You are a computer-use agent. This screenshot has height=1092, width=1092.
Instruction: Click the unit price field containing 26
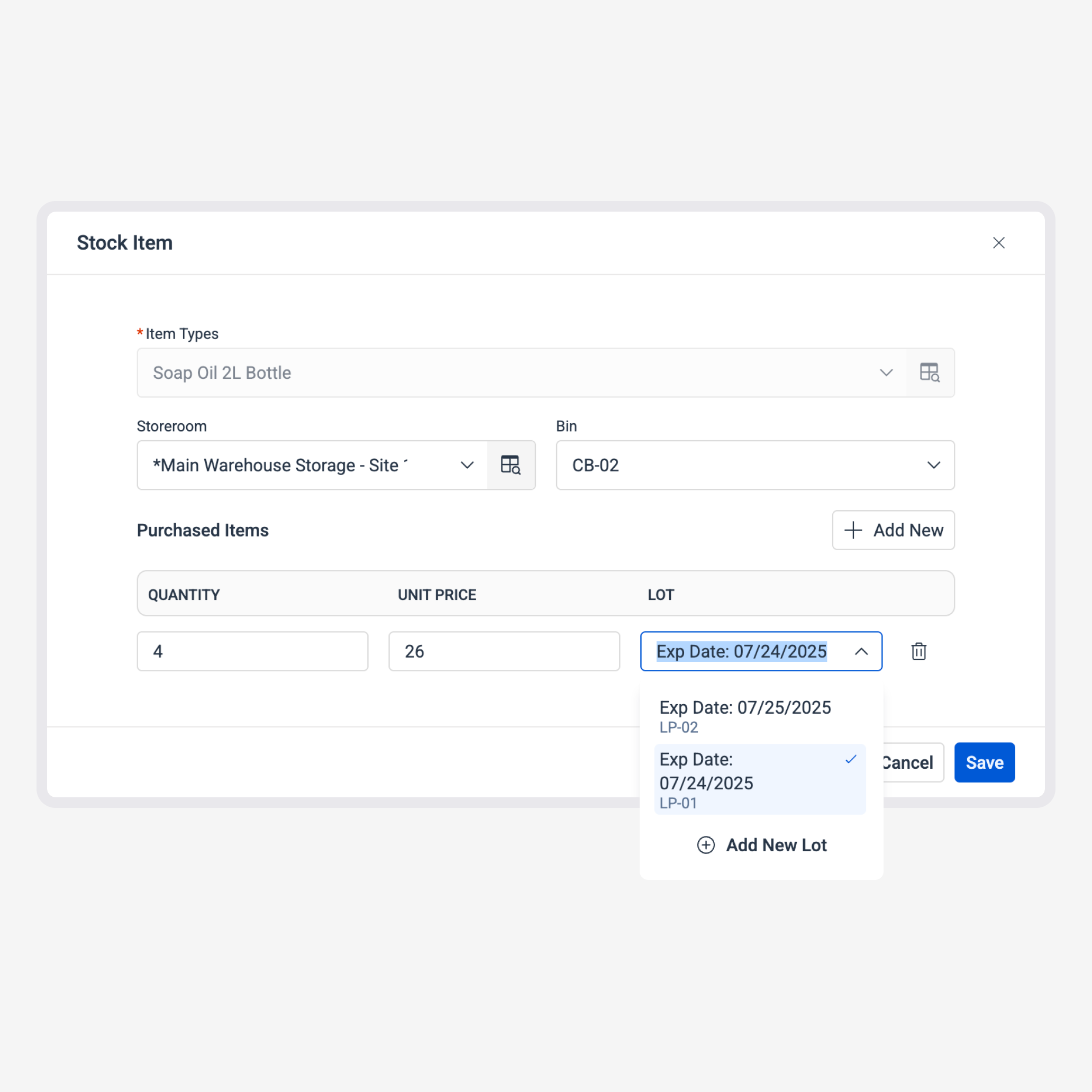click(x=504, y=651)
